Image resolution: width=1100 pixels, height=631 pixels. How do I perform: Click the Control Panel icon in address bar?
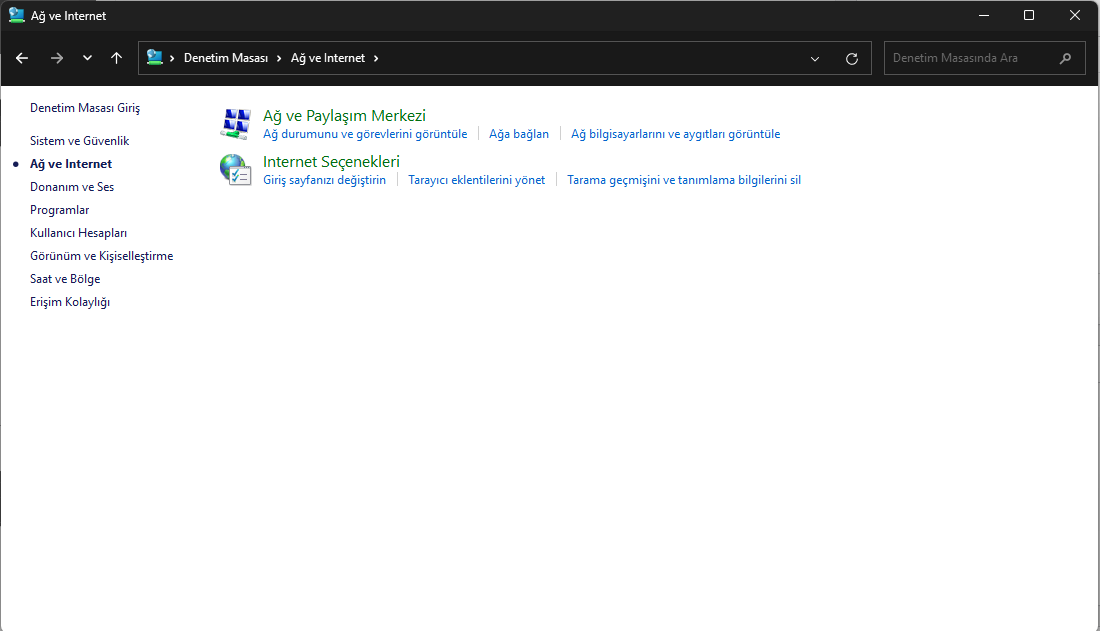(x=154, y=58)
